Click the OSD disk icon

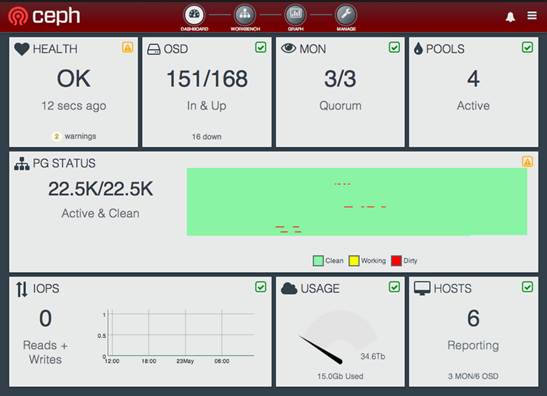[x=153, y=49]
